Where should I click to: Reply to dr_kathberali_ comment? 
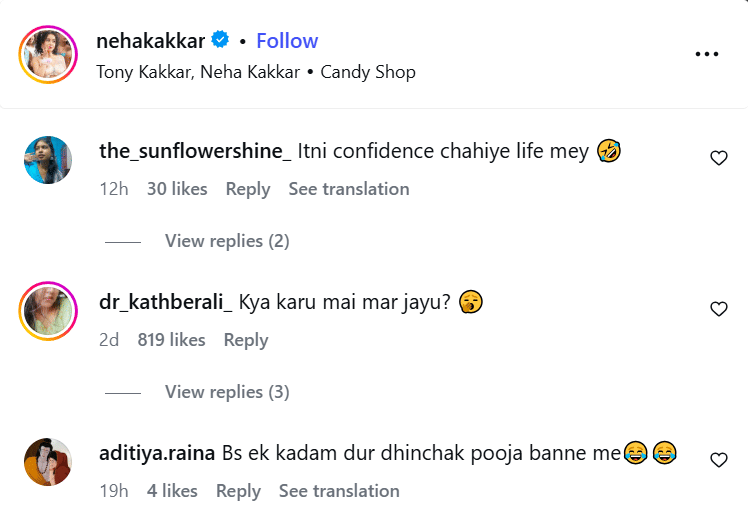coord(246,340)
